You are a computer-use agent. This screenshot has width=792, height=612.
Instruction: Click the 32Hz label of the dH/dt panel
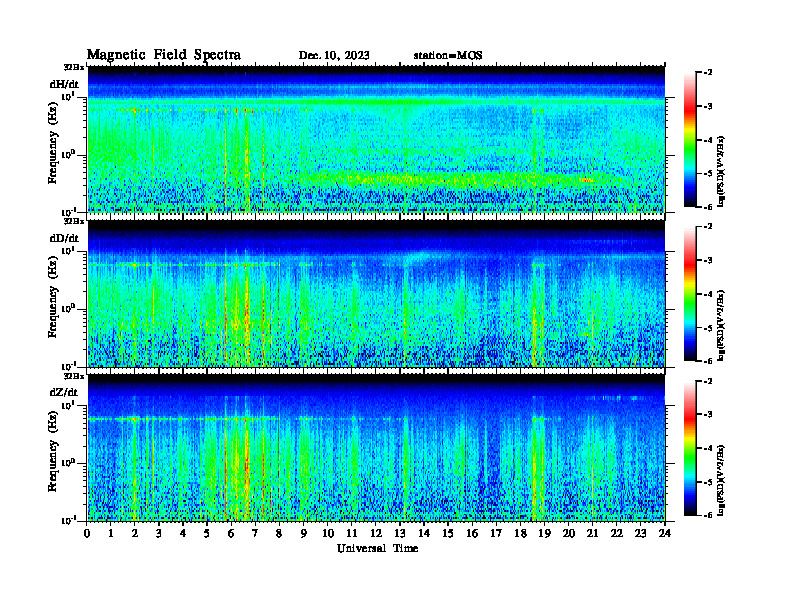(74, 67)
